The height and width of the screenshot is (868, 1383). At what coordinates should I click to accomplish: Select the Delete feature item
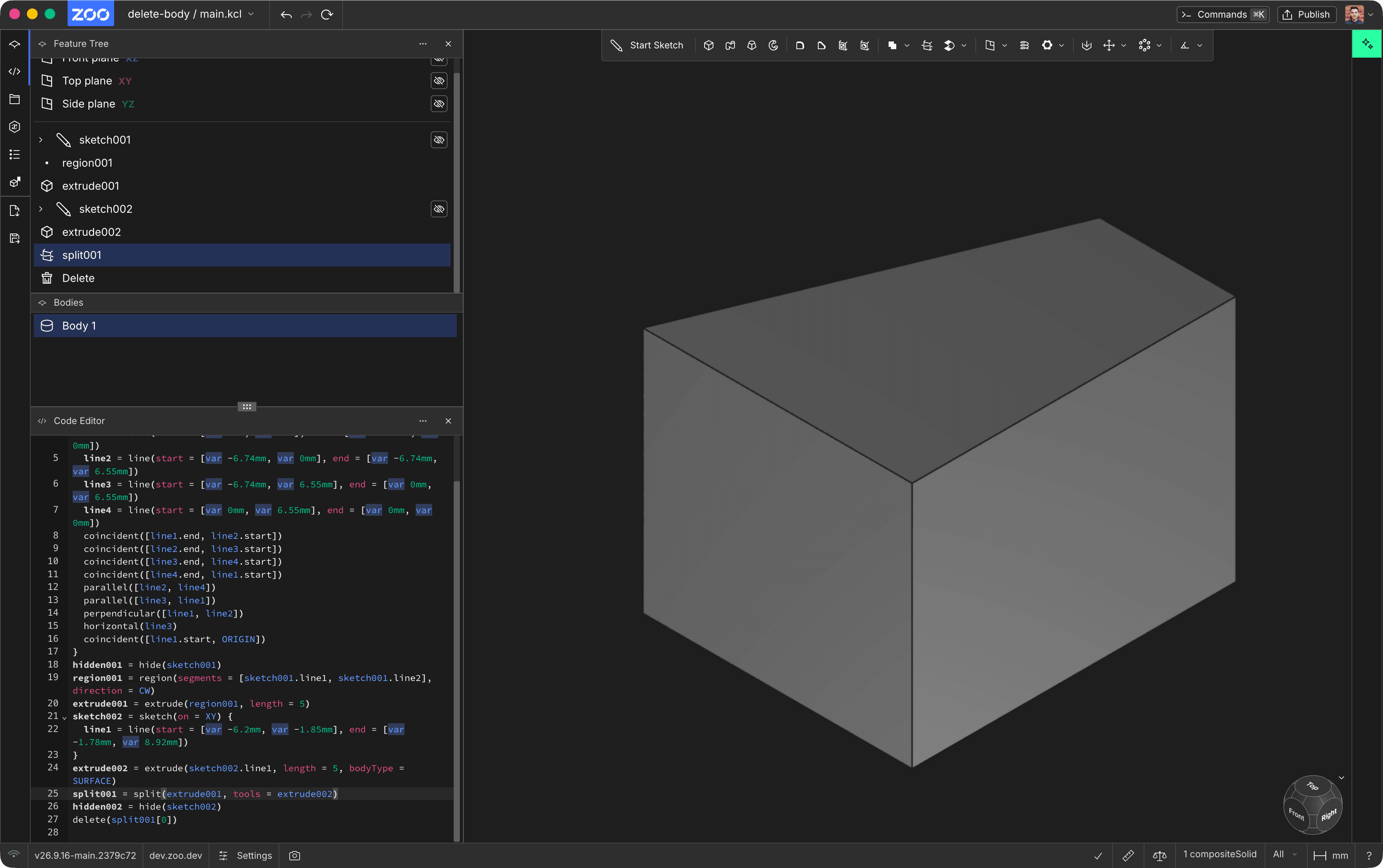pos(242,278)
